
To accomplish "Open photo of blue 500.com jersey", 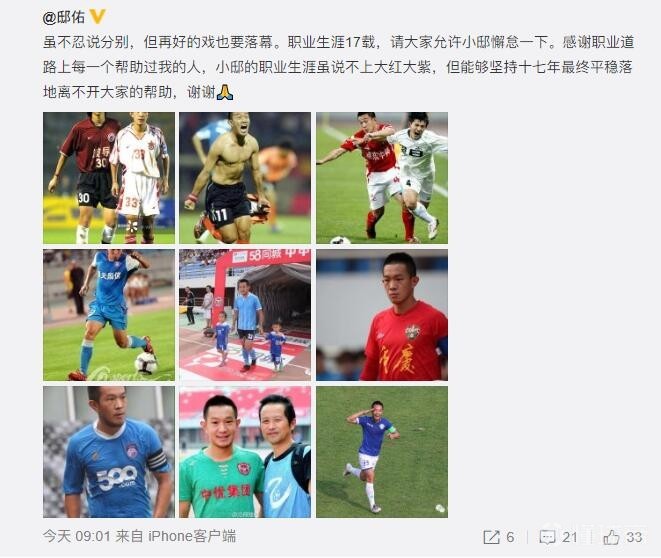I will [109, 452].
